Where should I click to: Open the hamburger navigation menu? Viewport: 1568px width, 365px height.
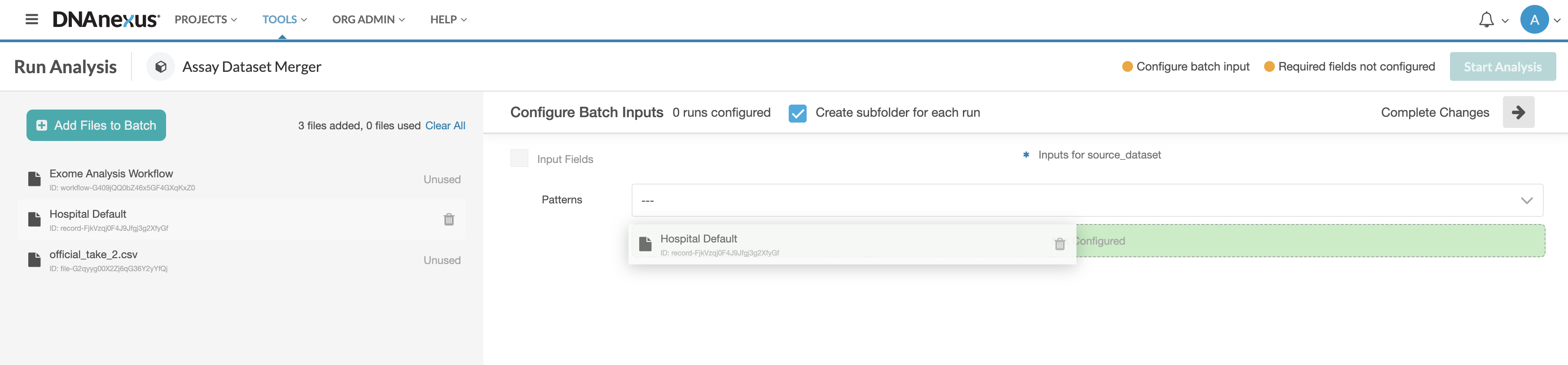(x=32, y=19)
